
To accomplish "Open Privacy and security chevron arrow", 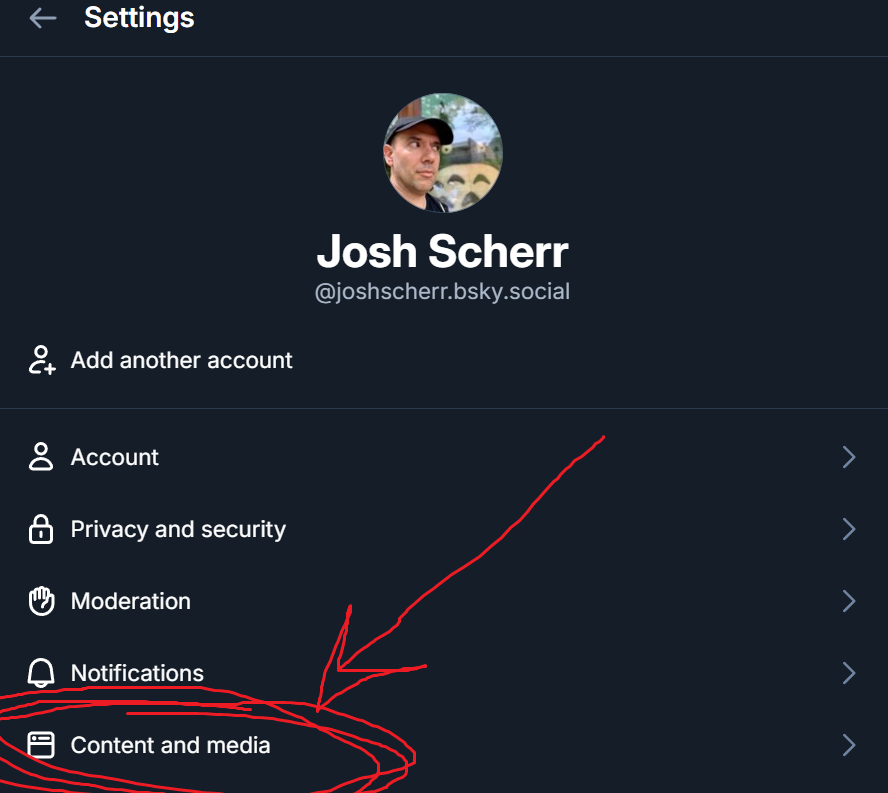I will point(849,529).
